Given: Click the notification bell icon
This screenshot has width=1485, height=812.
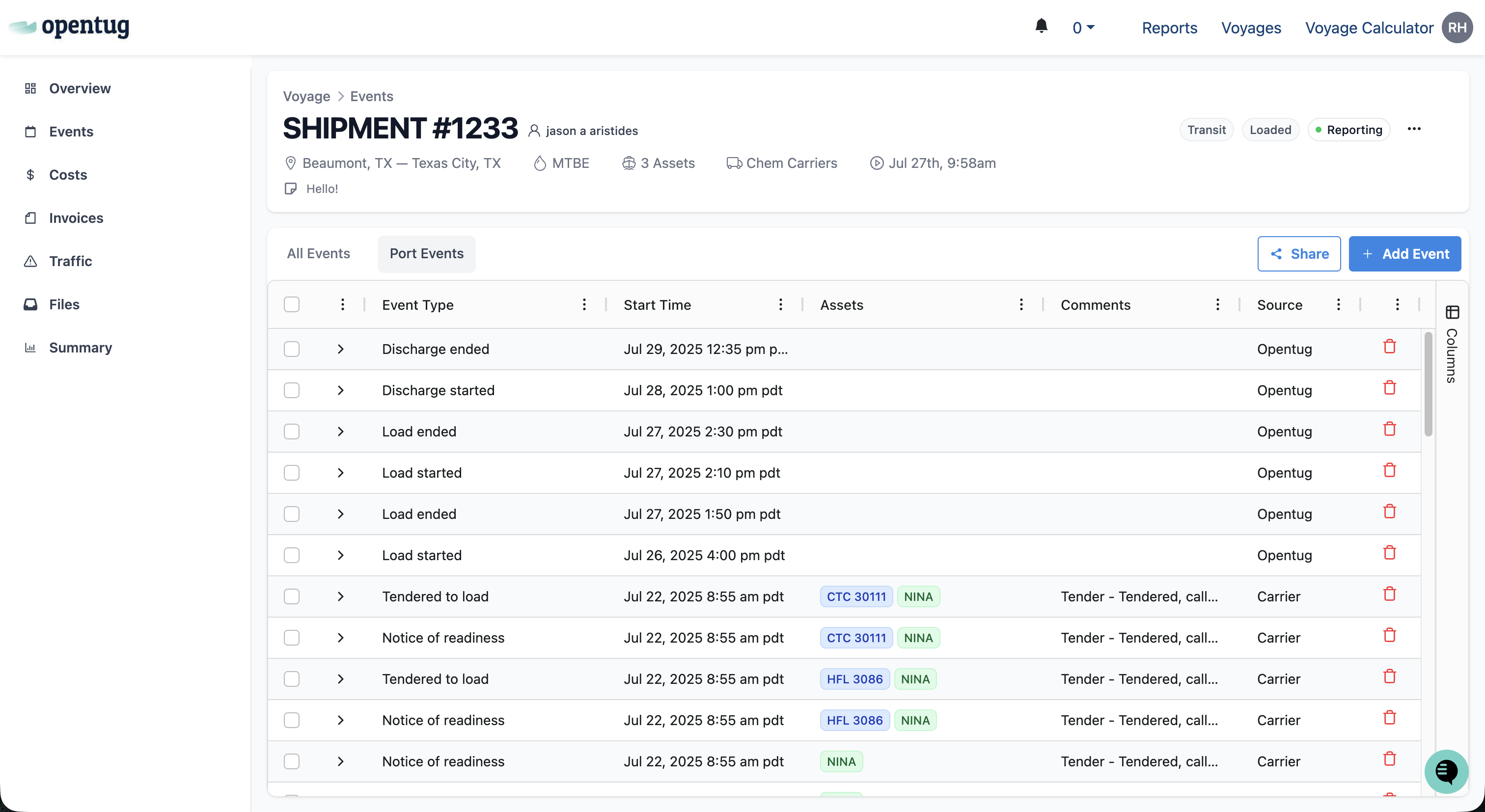Looking at the screenshot, I should tap(1041, 27).
